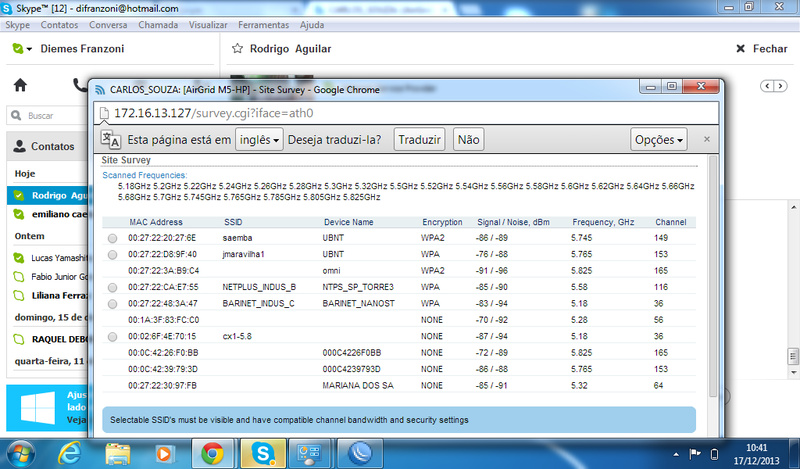Click the Windows ad banner in Skype
Image resolution: width=800 pixels, height=469 pixels.
click(47, 408)
